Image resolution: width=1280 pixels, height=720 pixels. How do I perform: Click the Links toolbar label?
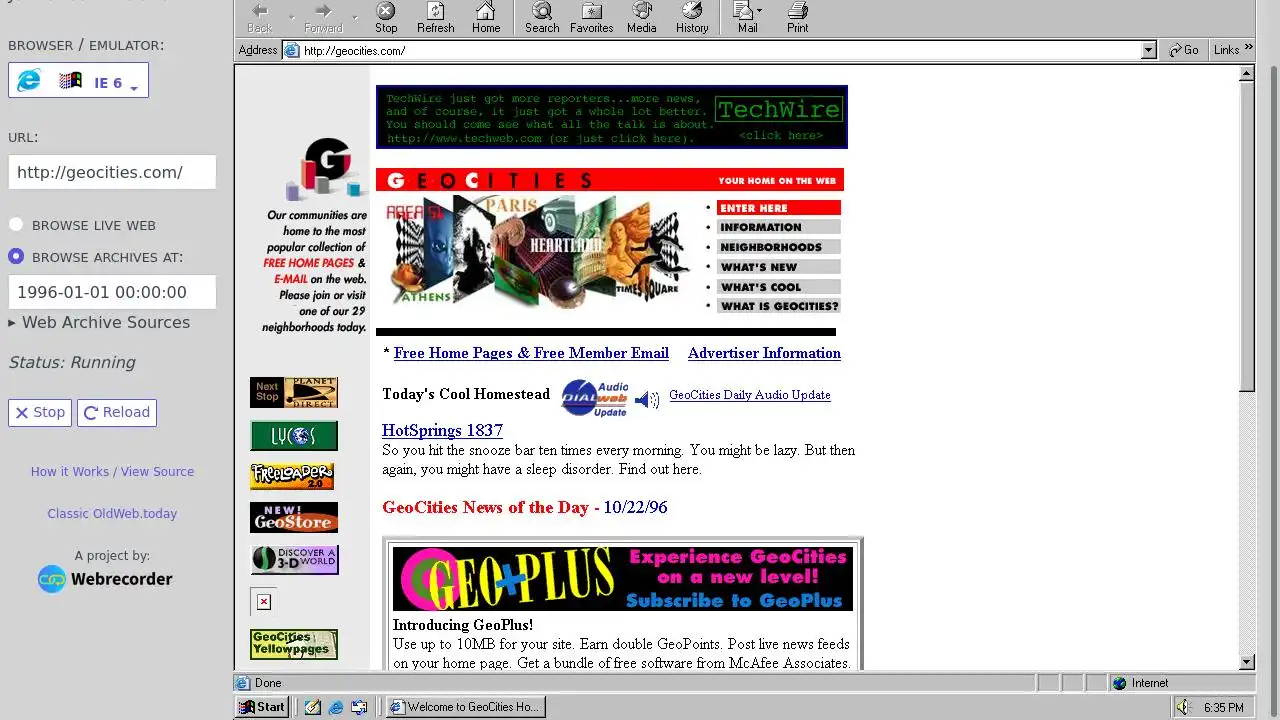[1226, 50]
